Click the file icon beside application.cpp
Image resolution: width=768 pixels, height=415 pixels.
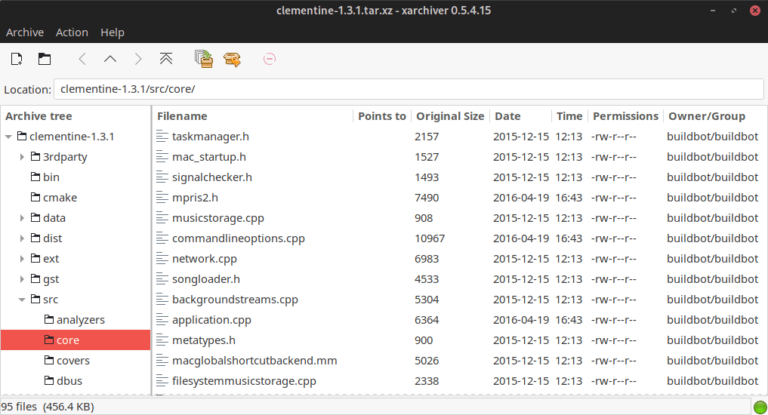click(162, 320)
